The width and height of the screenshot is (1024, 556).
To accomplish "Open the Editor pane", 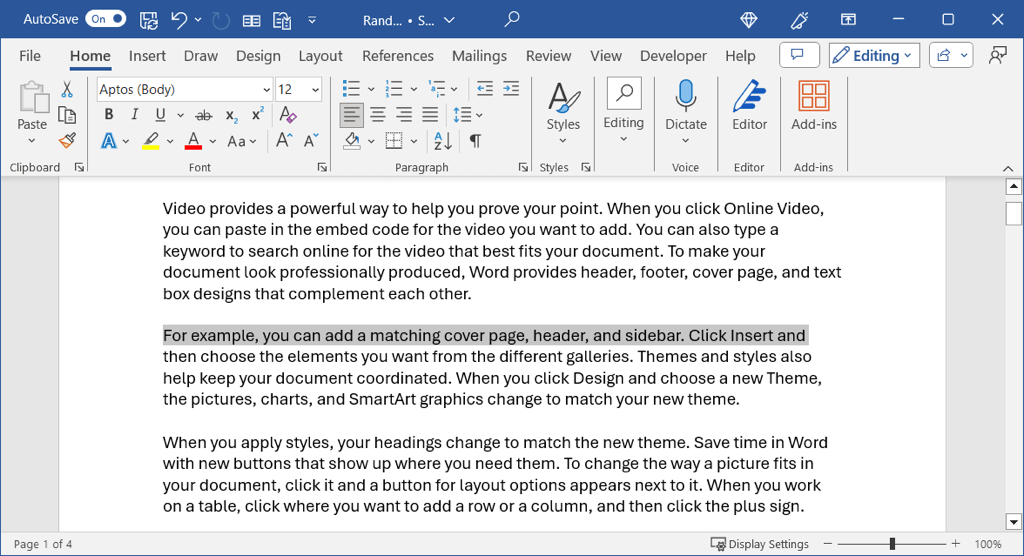I will click(749, 106).
